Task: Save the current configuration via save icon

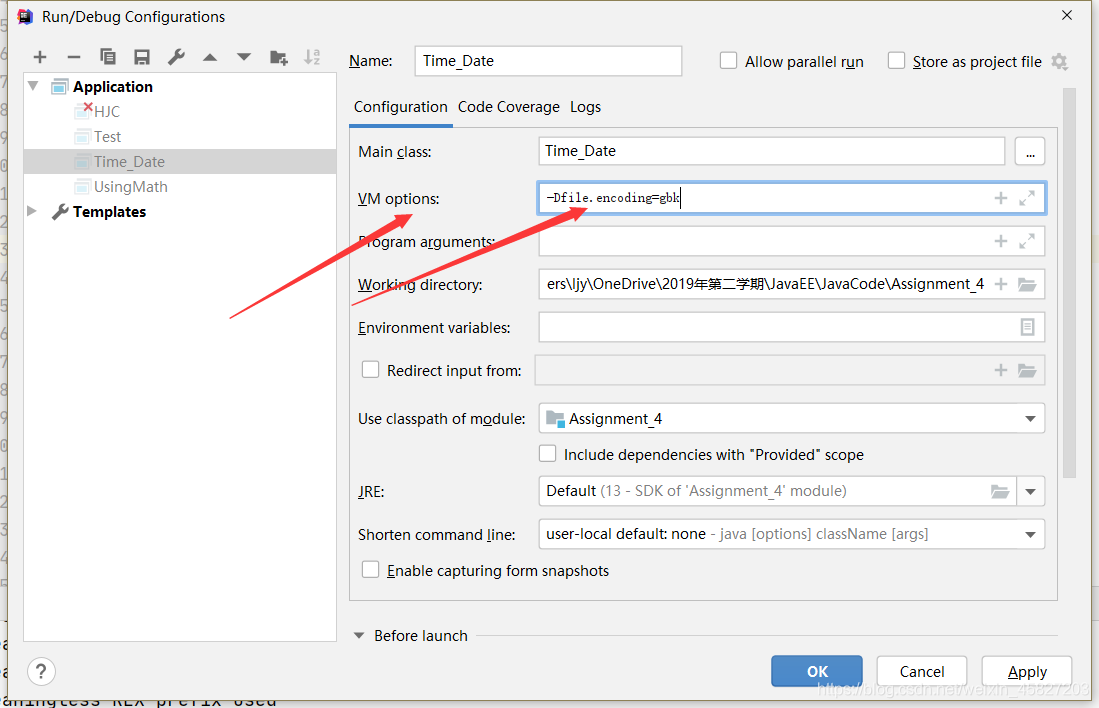Action: pyautogui.click(x=141, y=57)
